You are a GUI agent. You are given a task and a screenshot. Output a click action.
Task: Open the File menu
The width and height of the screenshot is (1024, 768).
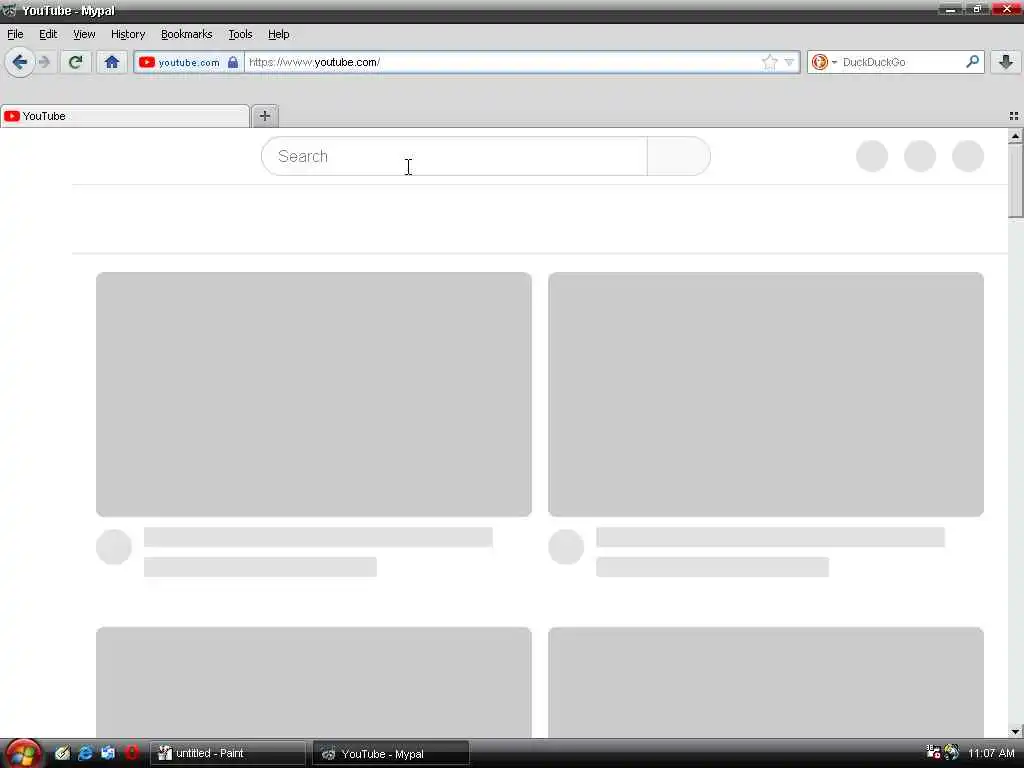tap(15, 34)
